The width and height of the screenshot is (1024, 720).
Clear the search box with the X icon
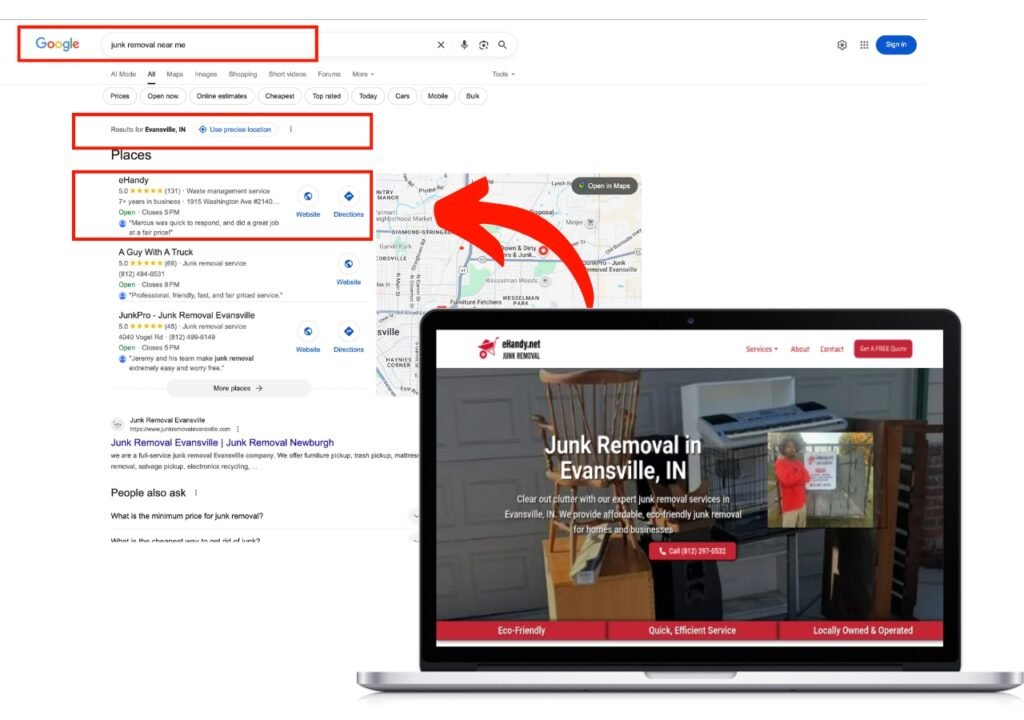[x=441, y=45]
